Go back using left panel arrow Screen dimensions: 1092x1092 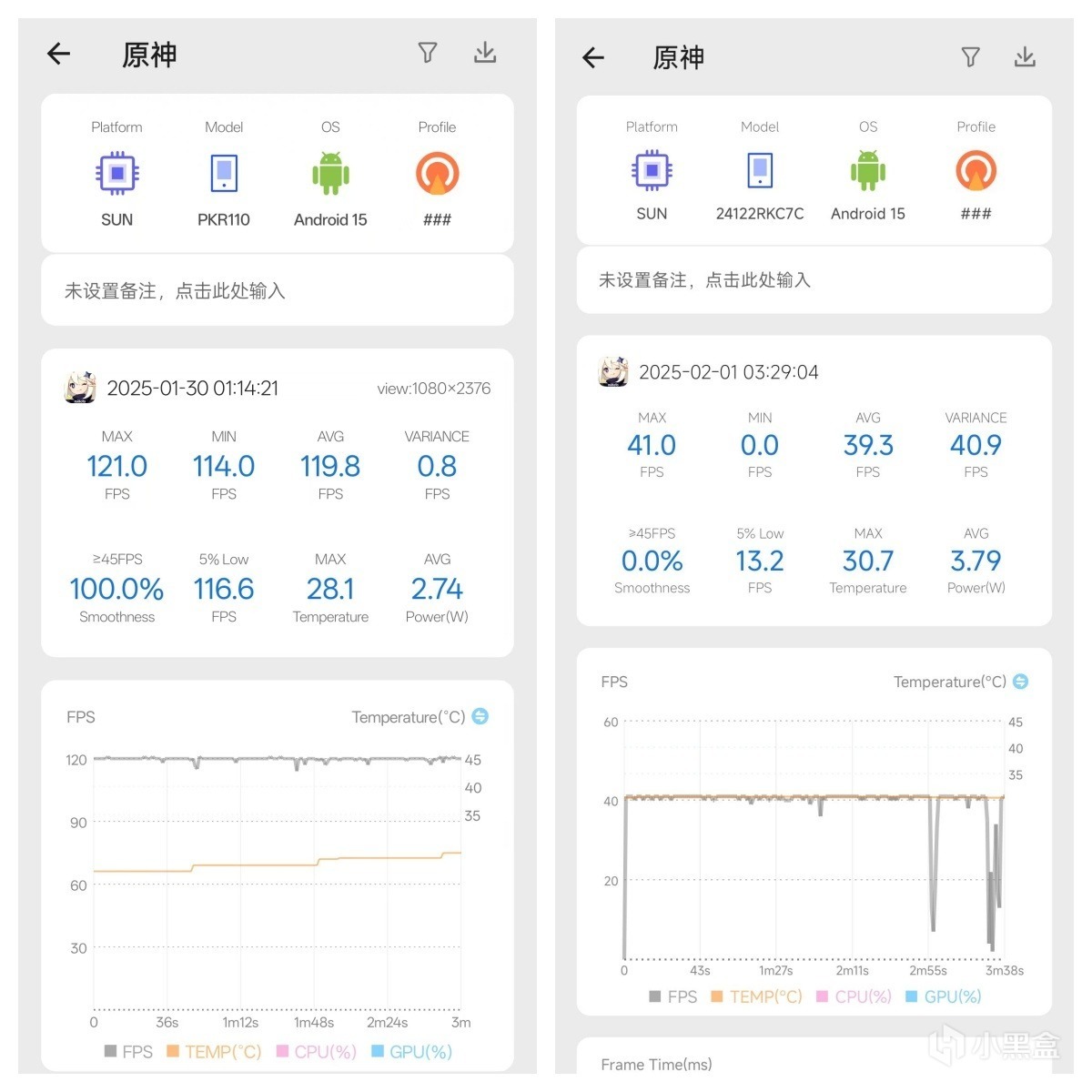59,54
